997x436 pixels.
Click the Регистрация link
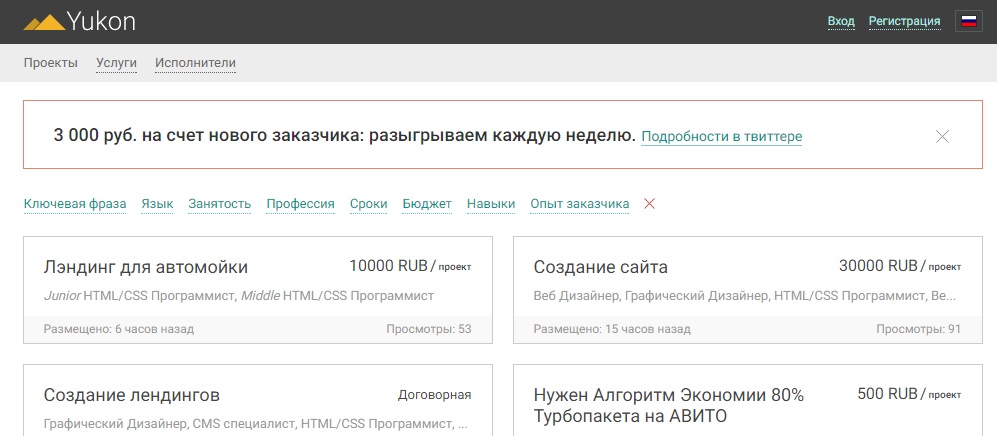[904, 21]
